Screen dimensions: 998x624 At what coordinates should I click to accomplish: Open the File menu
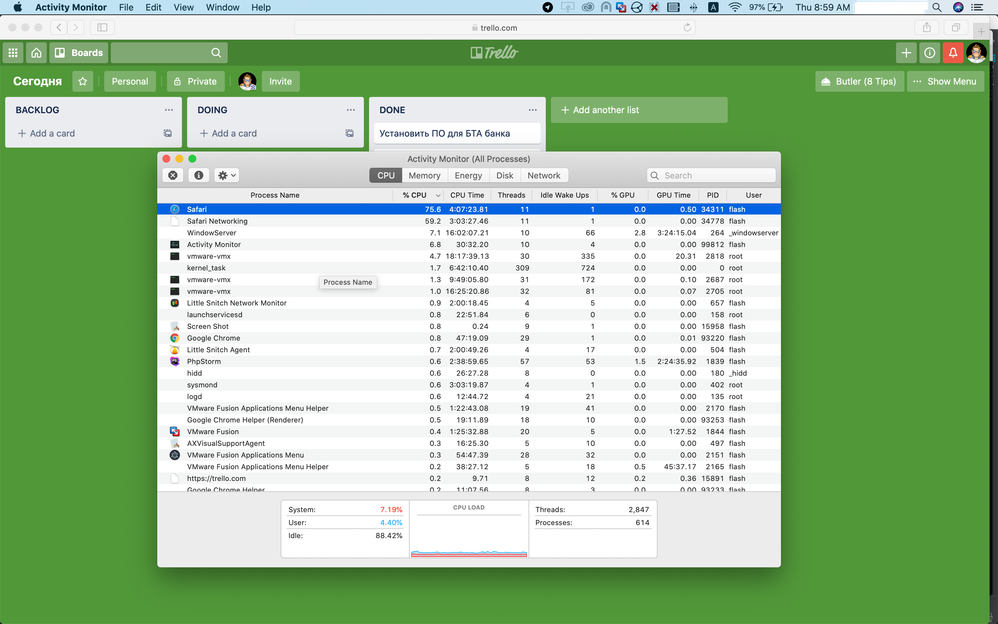tap(126, 7)
